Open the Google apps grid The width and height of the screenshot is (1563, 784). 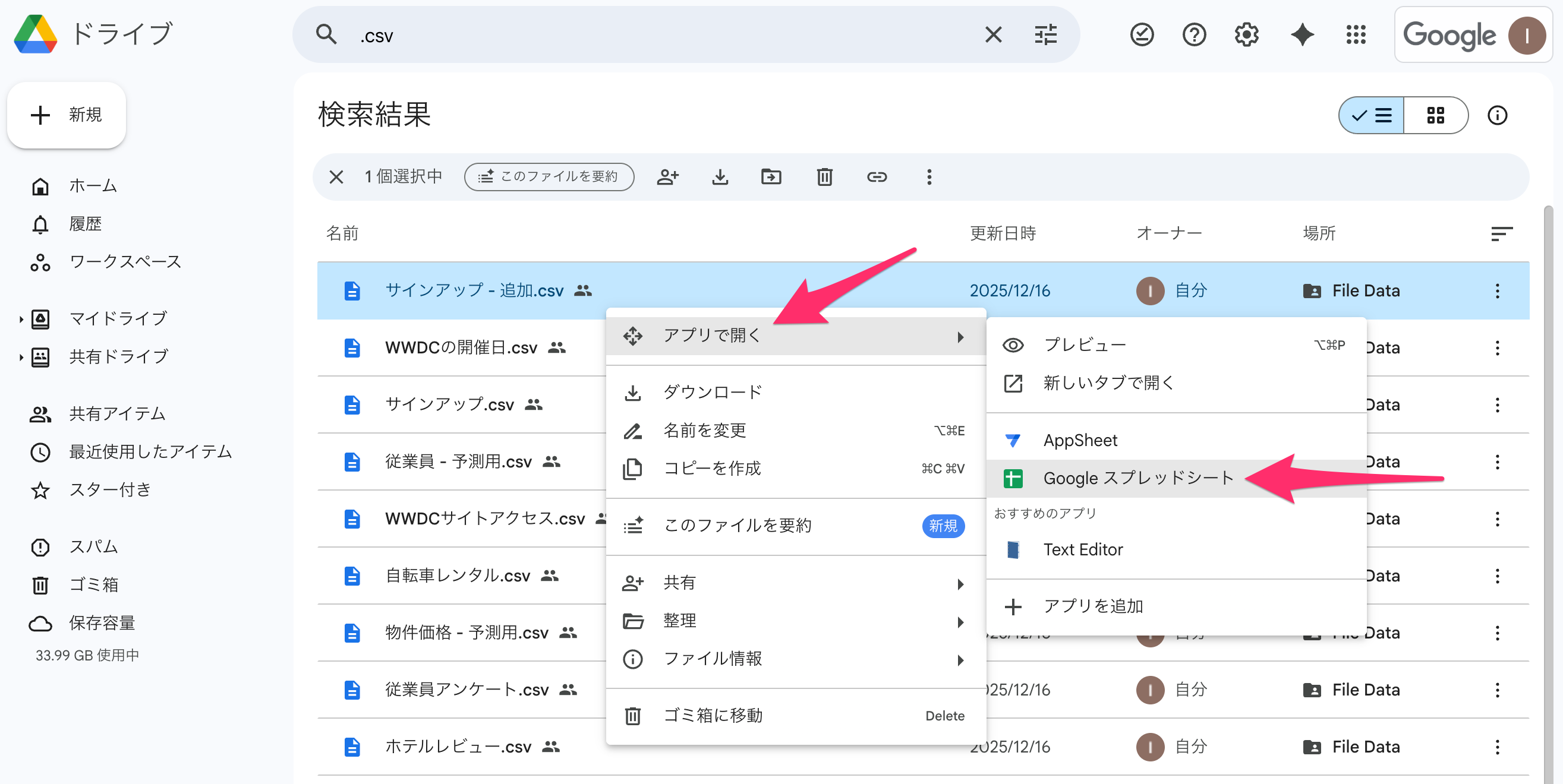click(1356, 34)
